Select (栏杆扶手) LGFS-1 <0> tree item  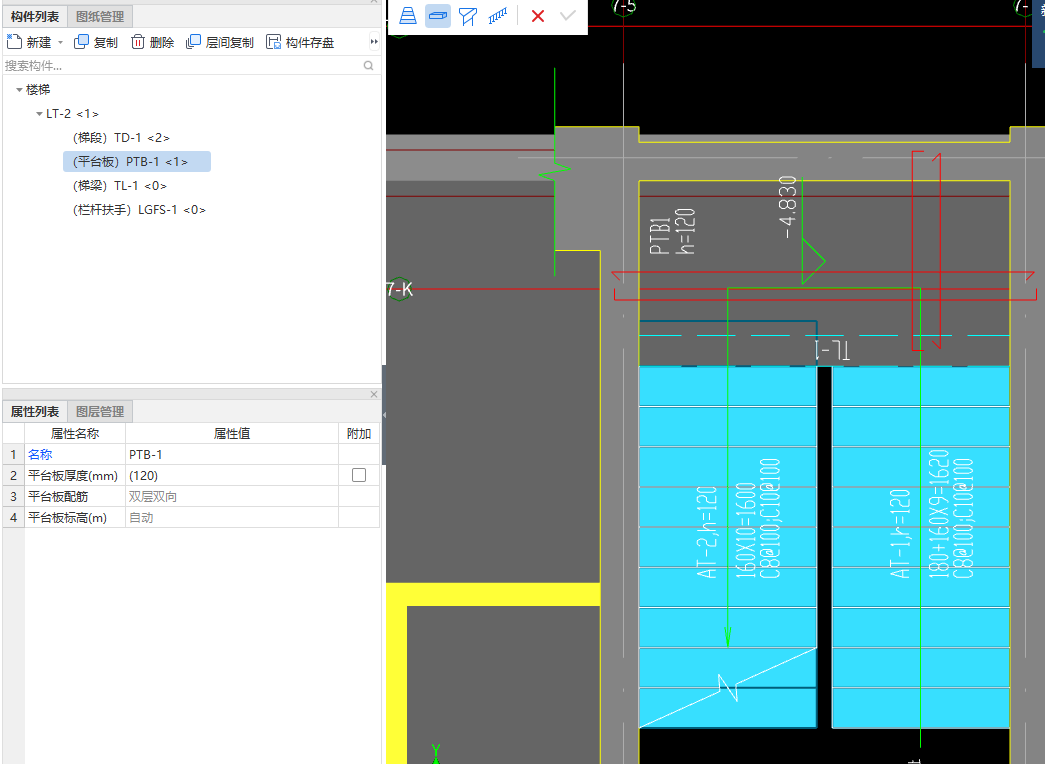139,209
